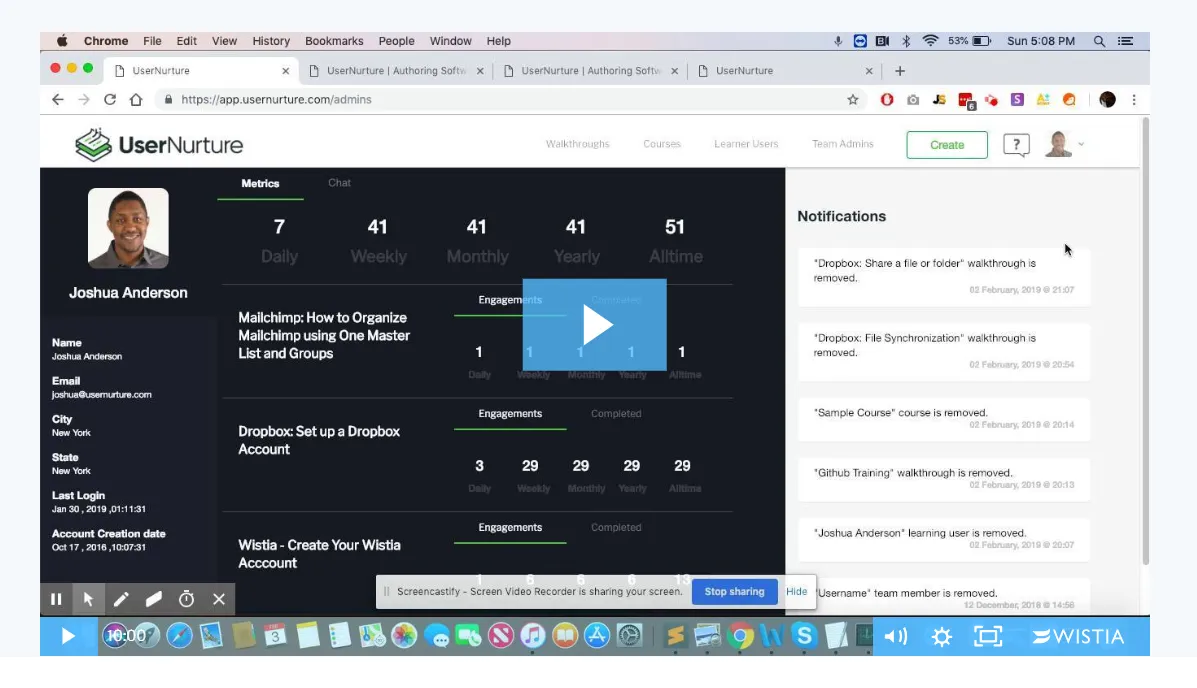The width and height of the screenshot is (1197, 688).
Task: Close the first UserNurture tab
Action: (286, 71)
